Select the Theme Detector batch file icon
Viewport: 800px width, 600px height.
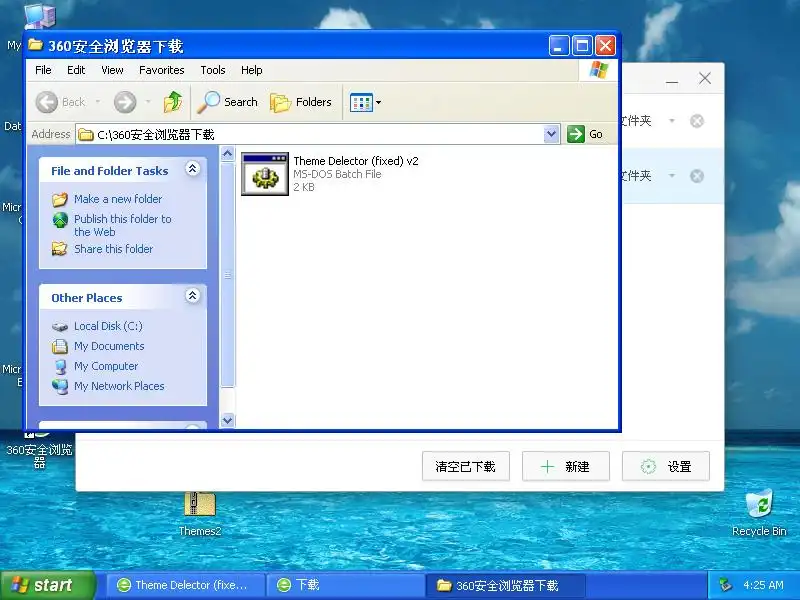click(x=265, y=174)
